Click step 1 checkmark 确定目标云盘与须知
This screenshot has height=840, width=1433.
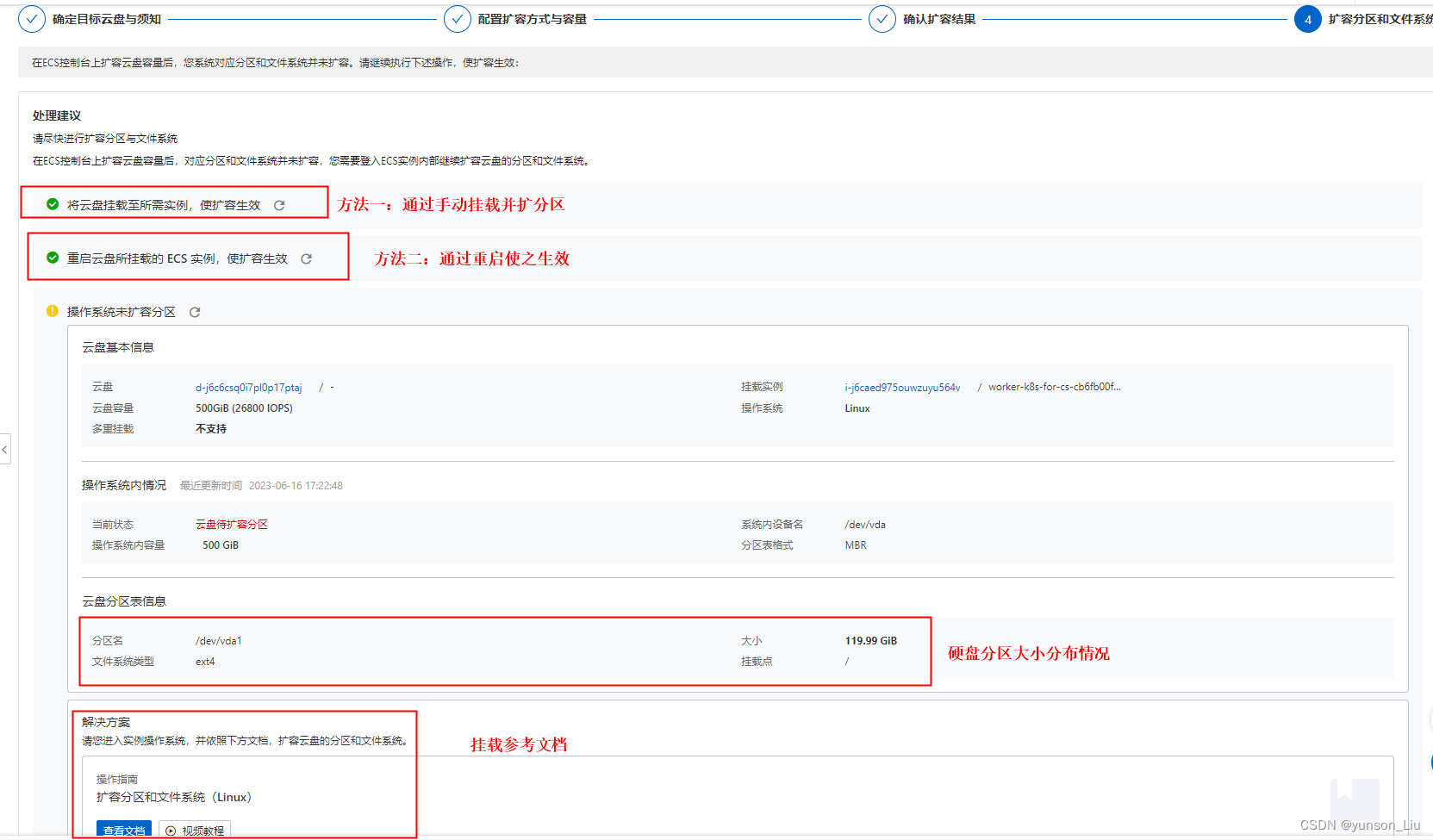tap(32, 19)
